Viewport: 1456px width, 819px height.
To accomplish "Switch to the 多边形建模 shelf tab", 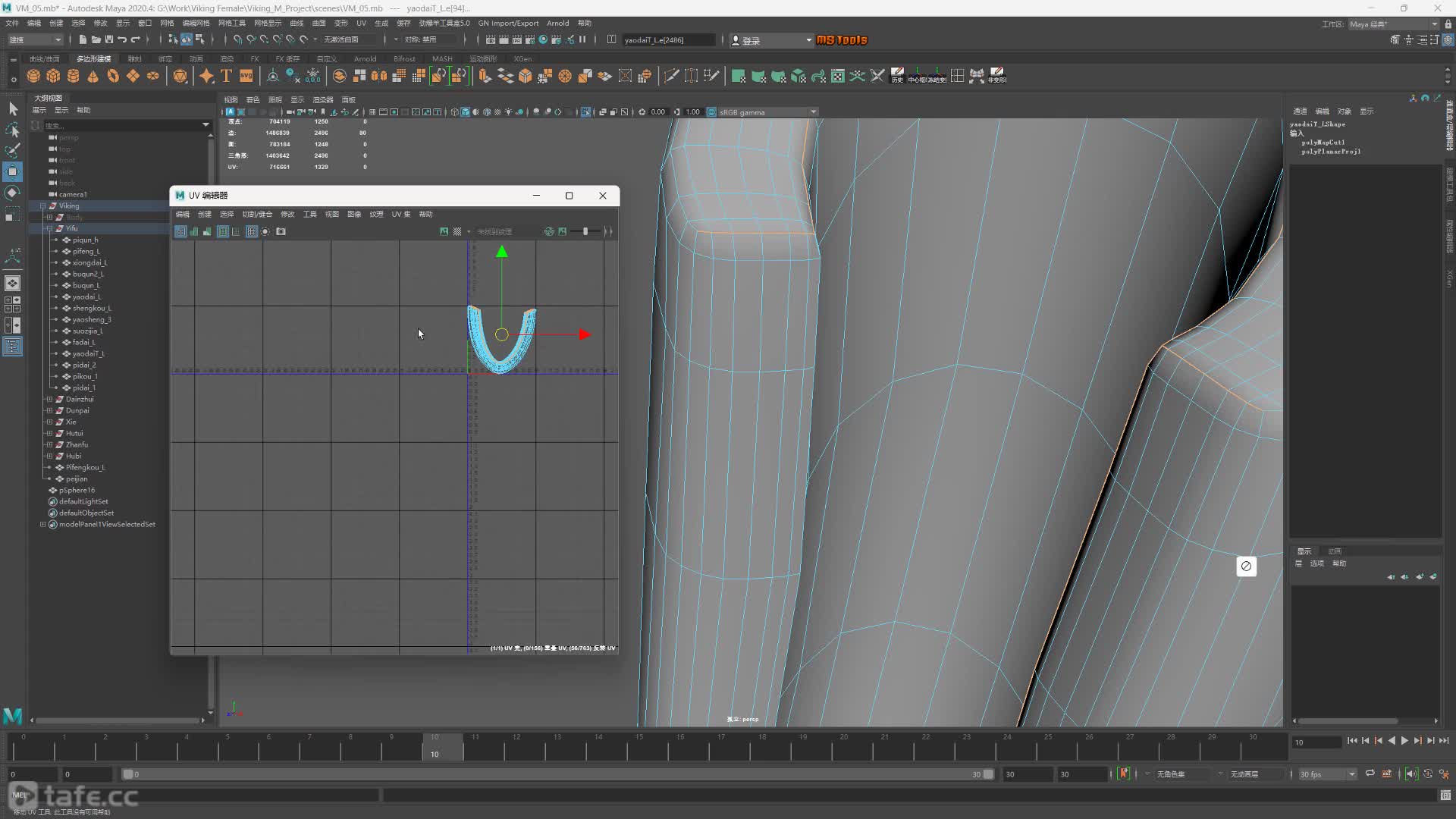I will [94, 58].
